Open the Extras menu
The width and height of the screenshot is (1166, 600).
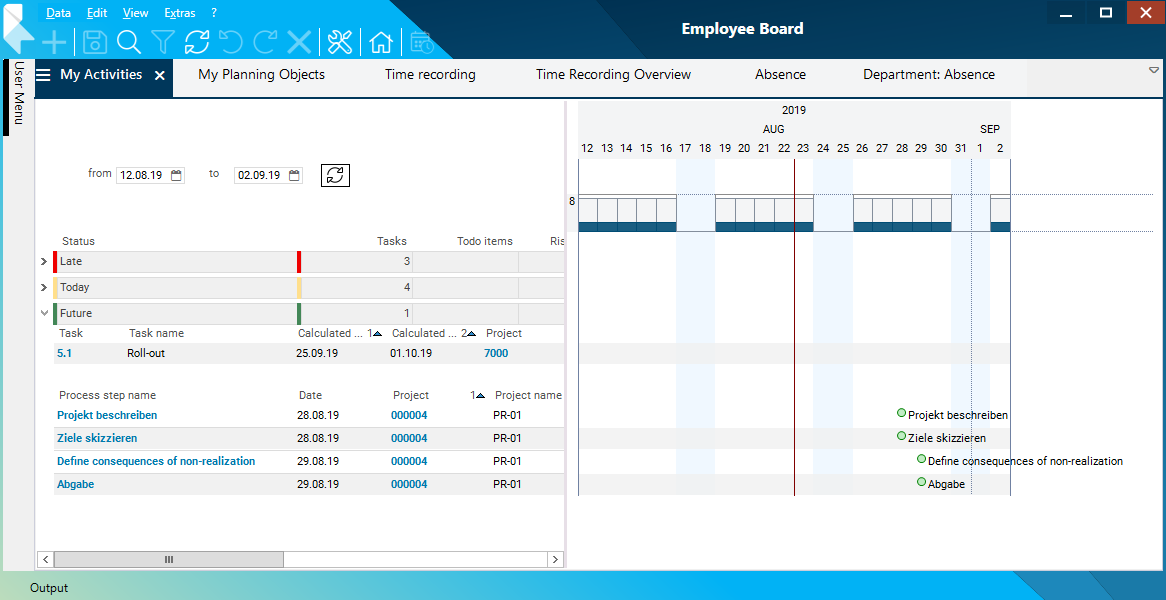(x=180, y=13)
